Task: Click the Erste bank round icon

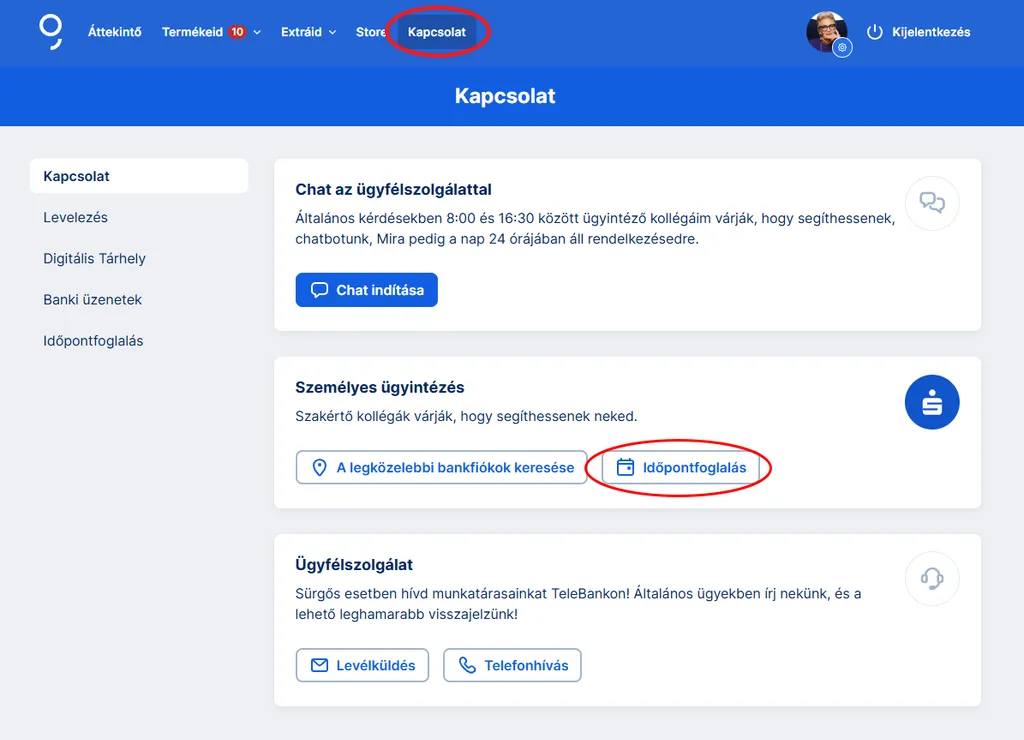Action: [932, 403]
